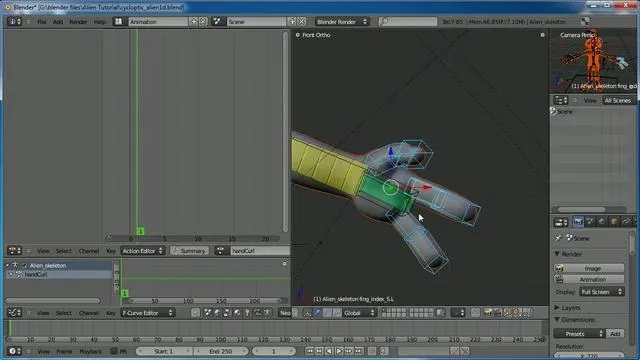Select the World properties tab icon
The width and height of the screenshot is (640, 360).
tap(602, 222)
